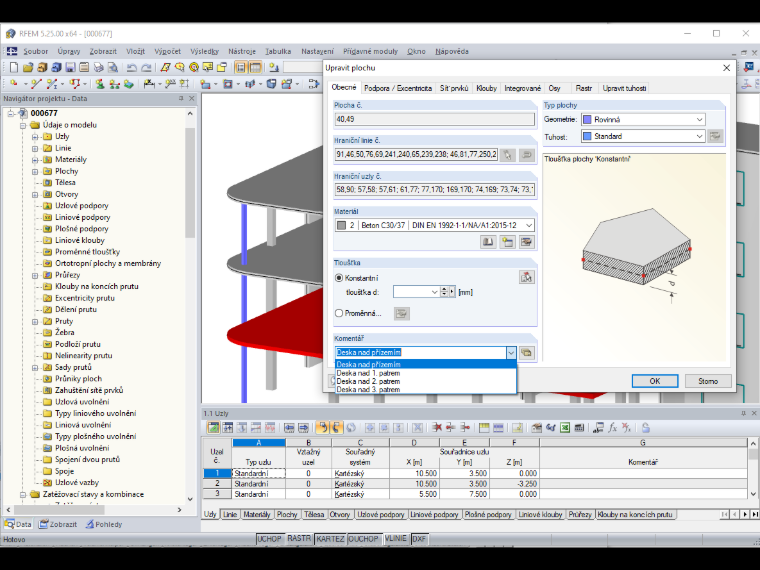Click the thickness settings icon beside Konstantní

[x=526, y=277]
